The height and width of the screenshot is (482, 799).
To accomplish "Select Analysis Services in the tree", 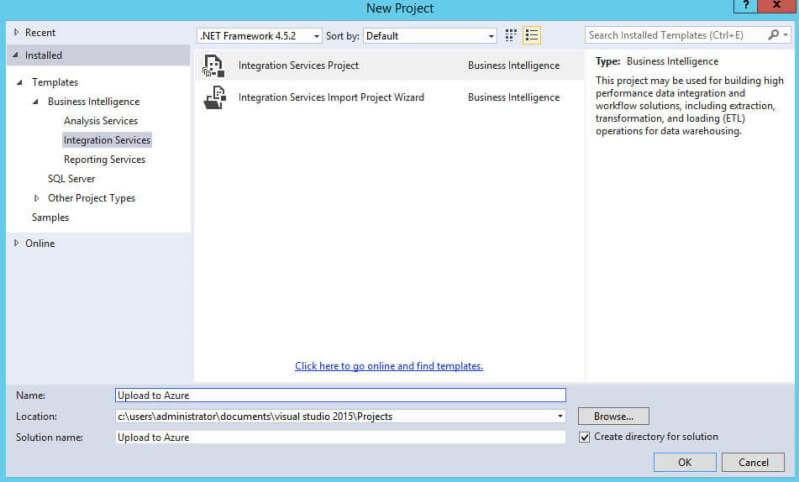I will [x=101, y=121].
